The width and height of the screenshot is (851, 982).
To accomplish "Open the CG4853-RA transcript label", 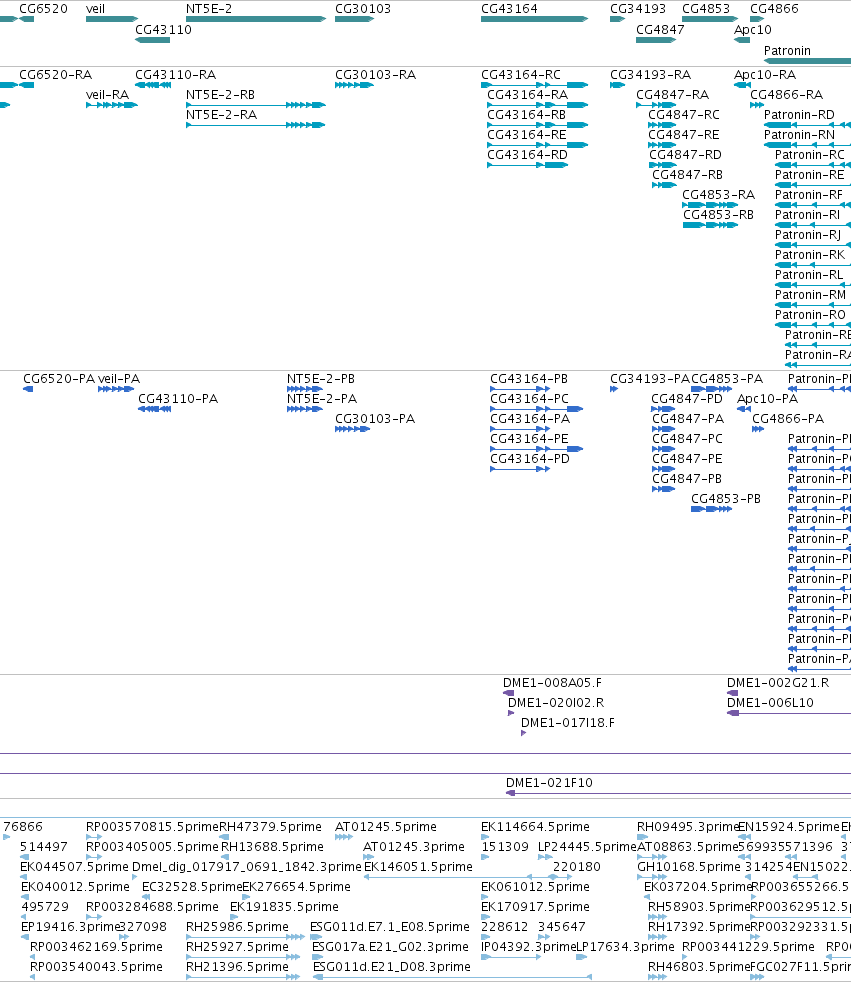I will [718, 195].
